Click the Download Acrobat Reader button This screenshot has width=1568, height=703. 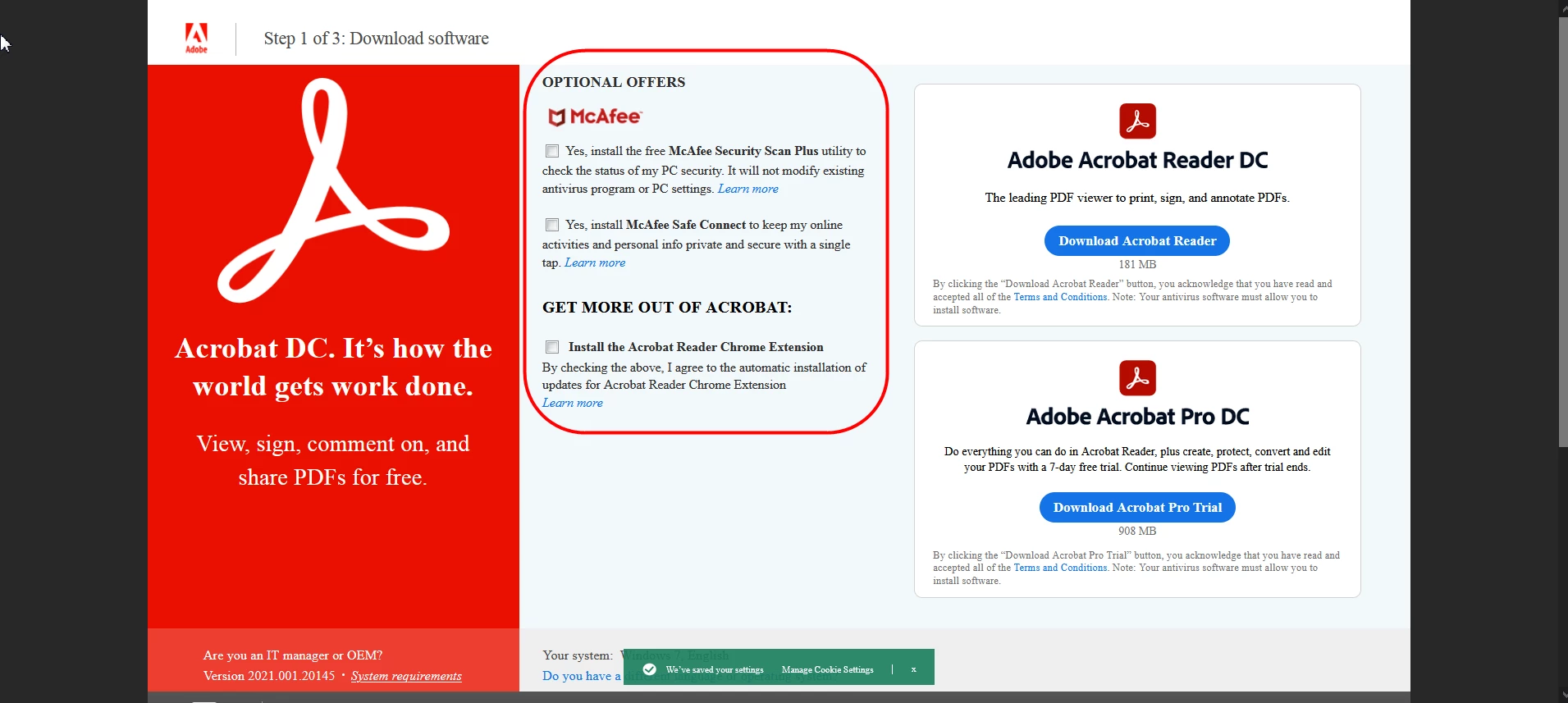point(1137,240)
